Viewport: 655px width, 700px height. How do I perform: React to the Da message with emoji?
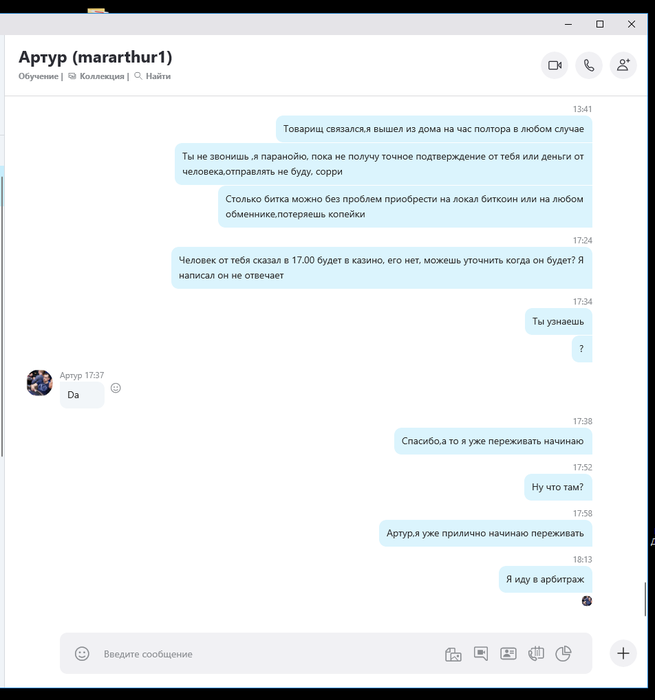[x=116, y=388]
